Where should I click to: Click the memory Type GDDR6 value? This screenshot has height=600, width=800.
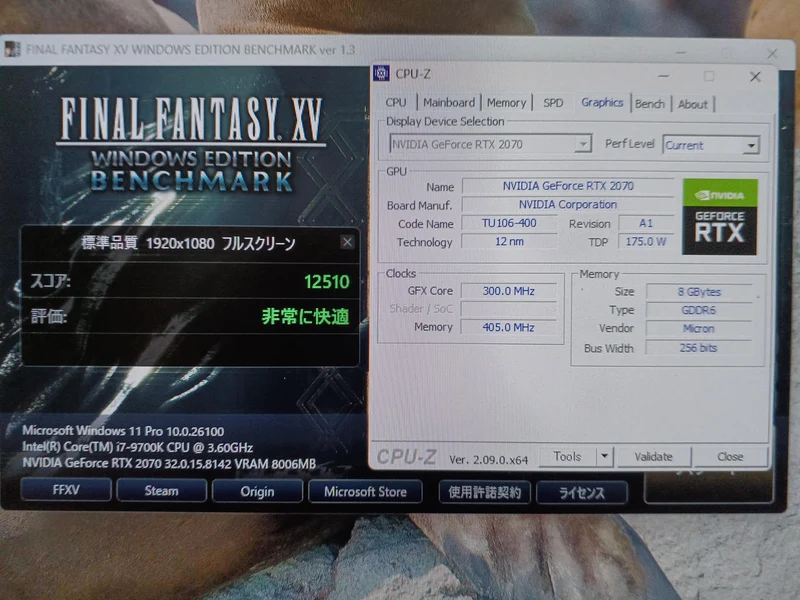click(699, 310)
